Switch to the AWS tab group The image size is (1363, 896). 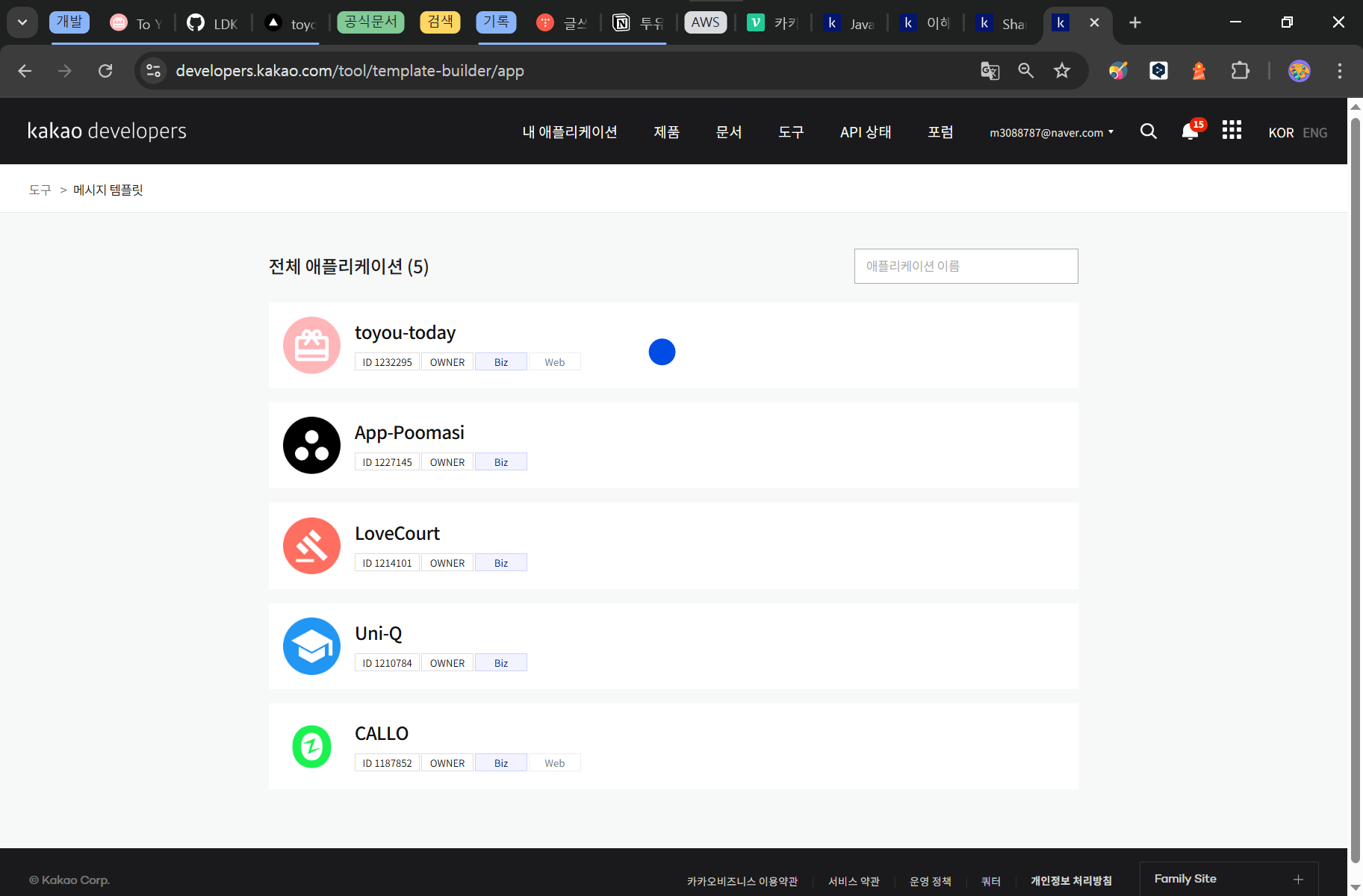click(705, 22)
